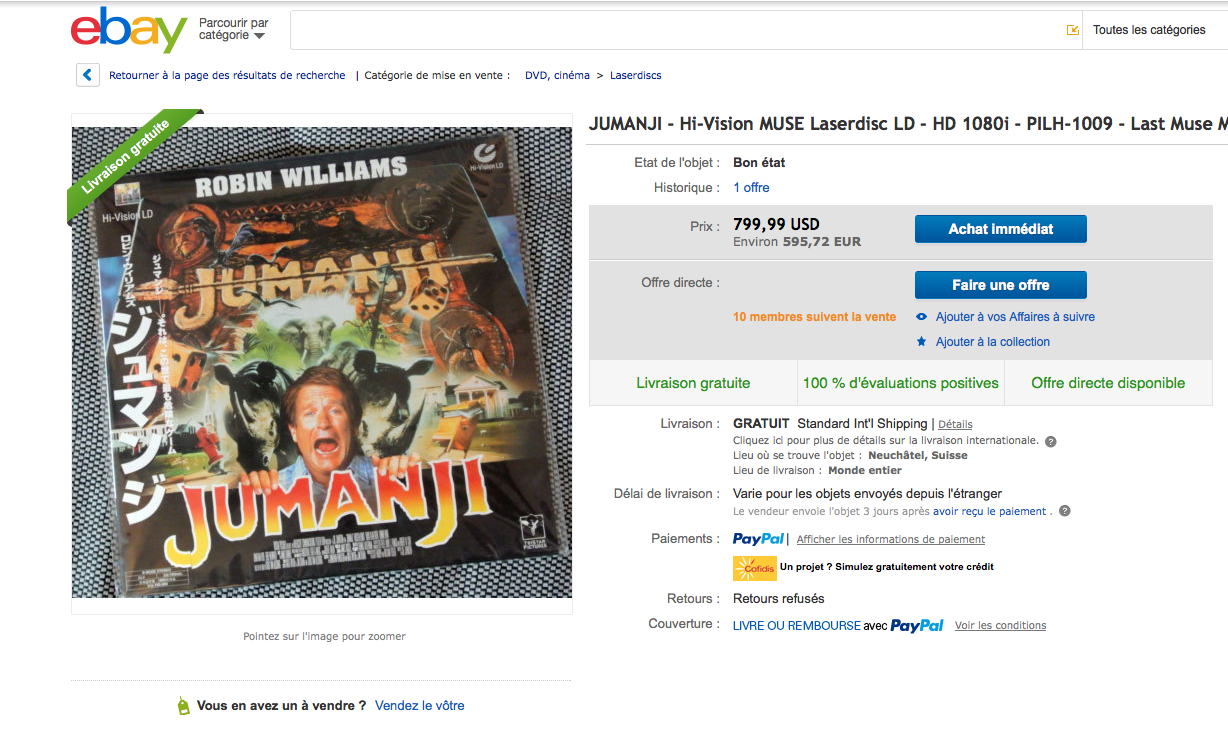
Task: Open the 1 offre history link
Action: pos(751,187)
